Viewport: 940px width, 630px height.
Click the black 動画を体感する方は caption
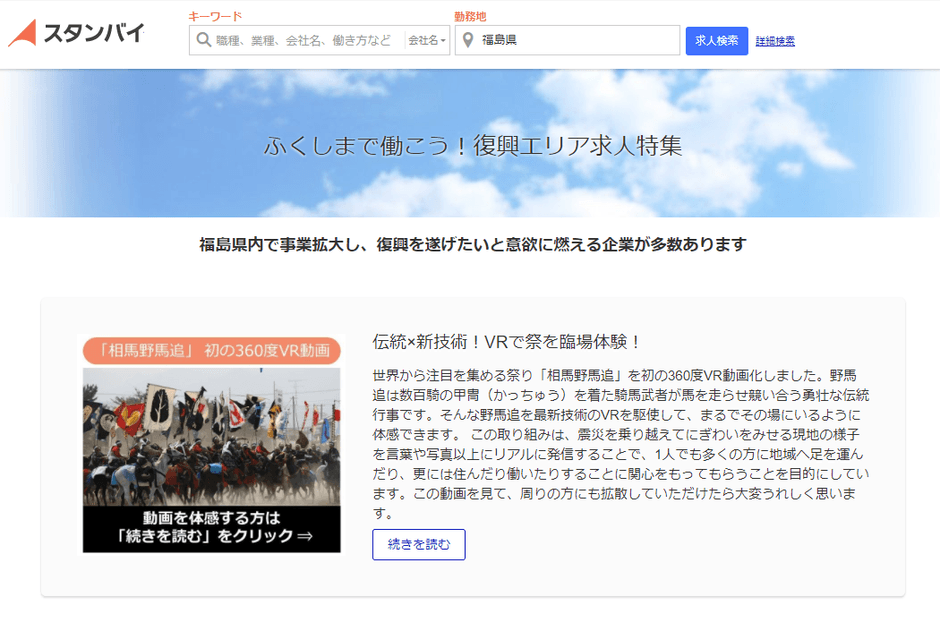click(x=211, y=526)
